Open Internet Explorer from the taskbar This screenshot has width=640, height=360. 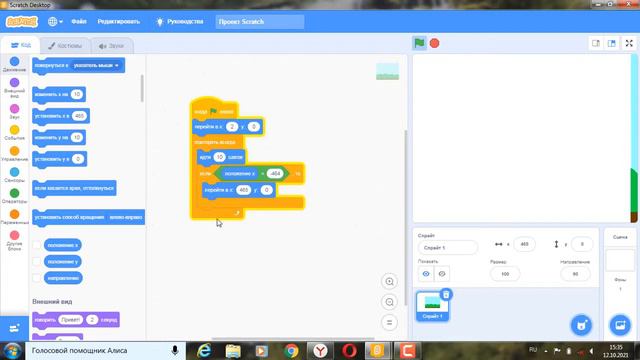[x=204, y=351]
